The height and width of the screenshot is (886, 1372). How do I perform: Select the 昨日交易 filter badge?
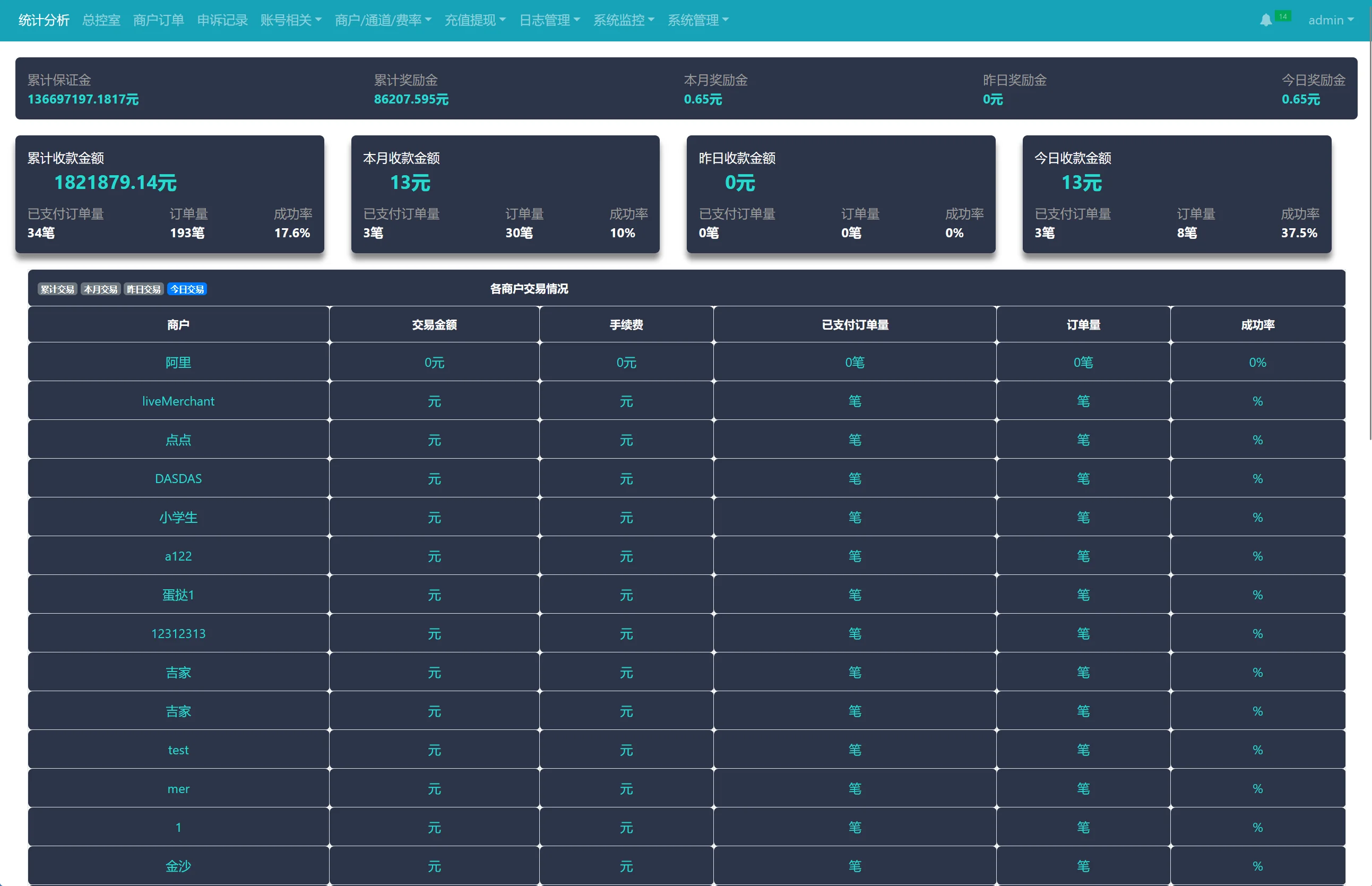point(143,289)
